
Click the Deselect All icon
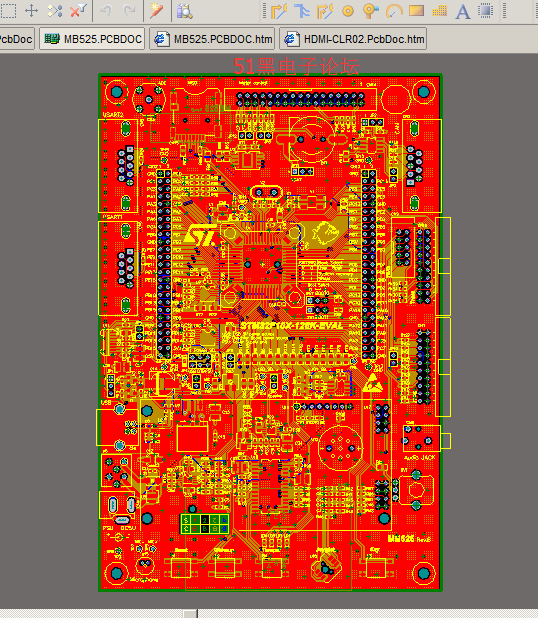pyautogui.click(x=55, y=11)
